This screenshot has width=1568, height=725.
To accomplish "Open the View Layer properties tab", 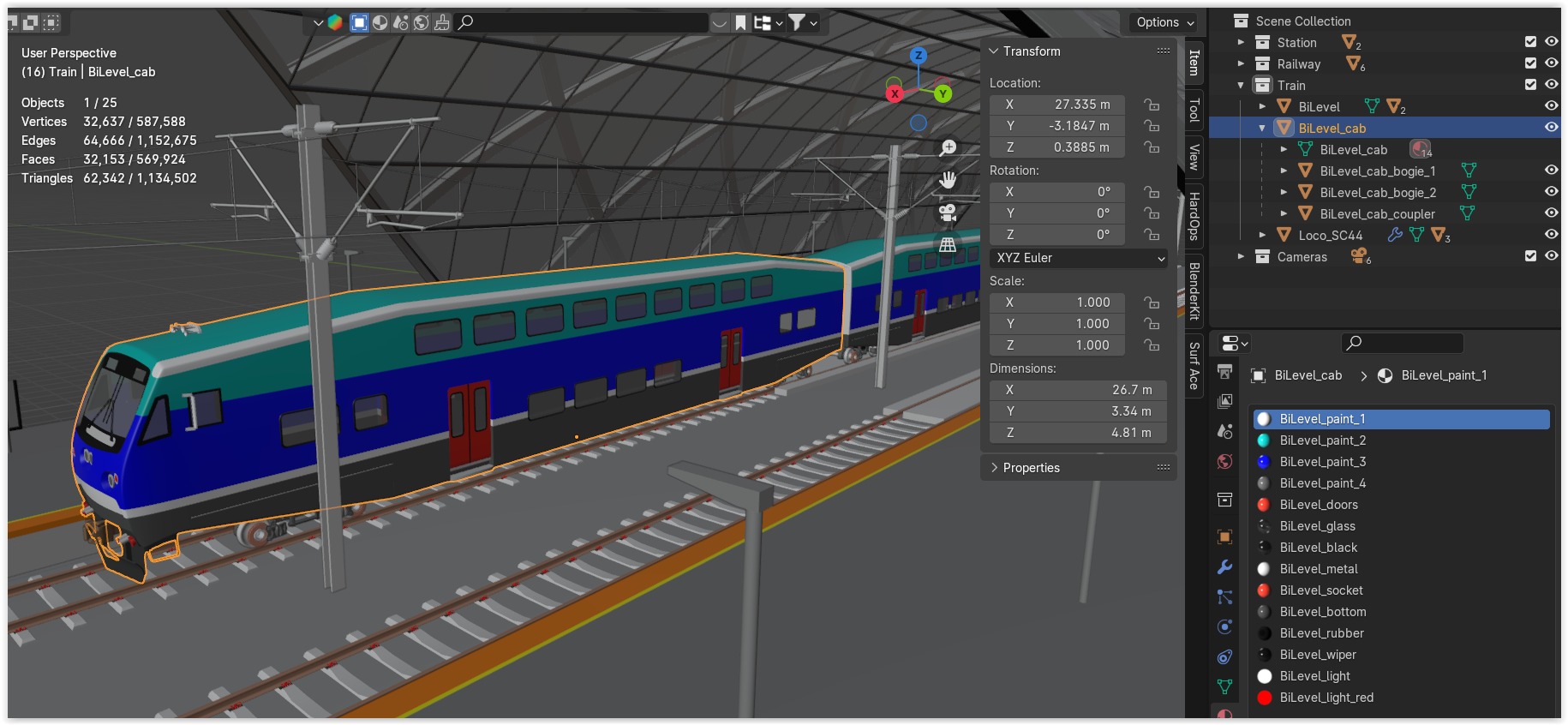I will (x=1224, y=401).
